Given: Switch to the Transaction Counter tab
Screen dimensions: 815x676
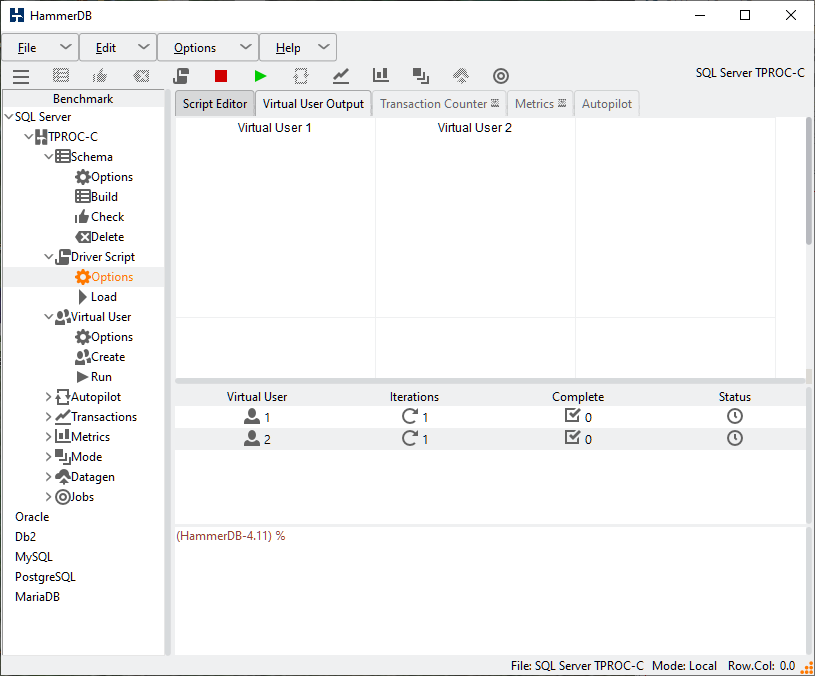Looking at the screenshot, I should 439,104.
